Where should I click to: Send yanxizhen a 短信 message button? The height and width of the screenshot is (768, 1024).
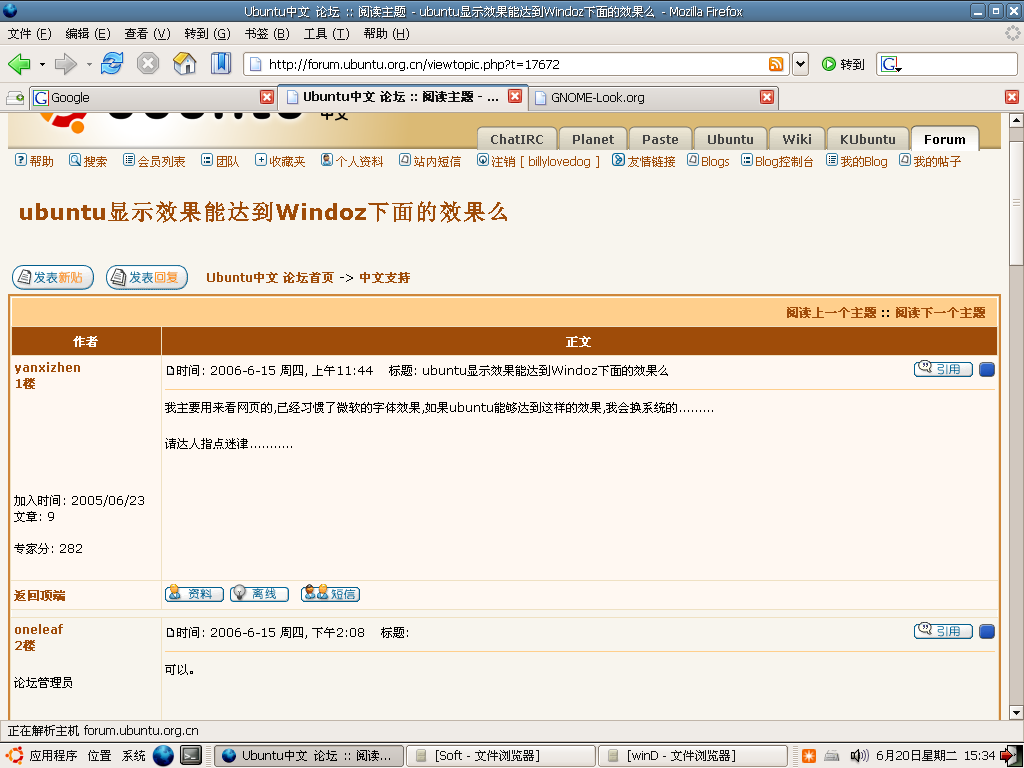(x=330, y=593)
